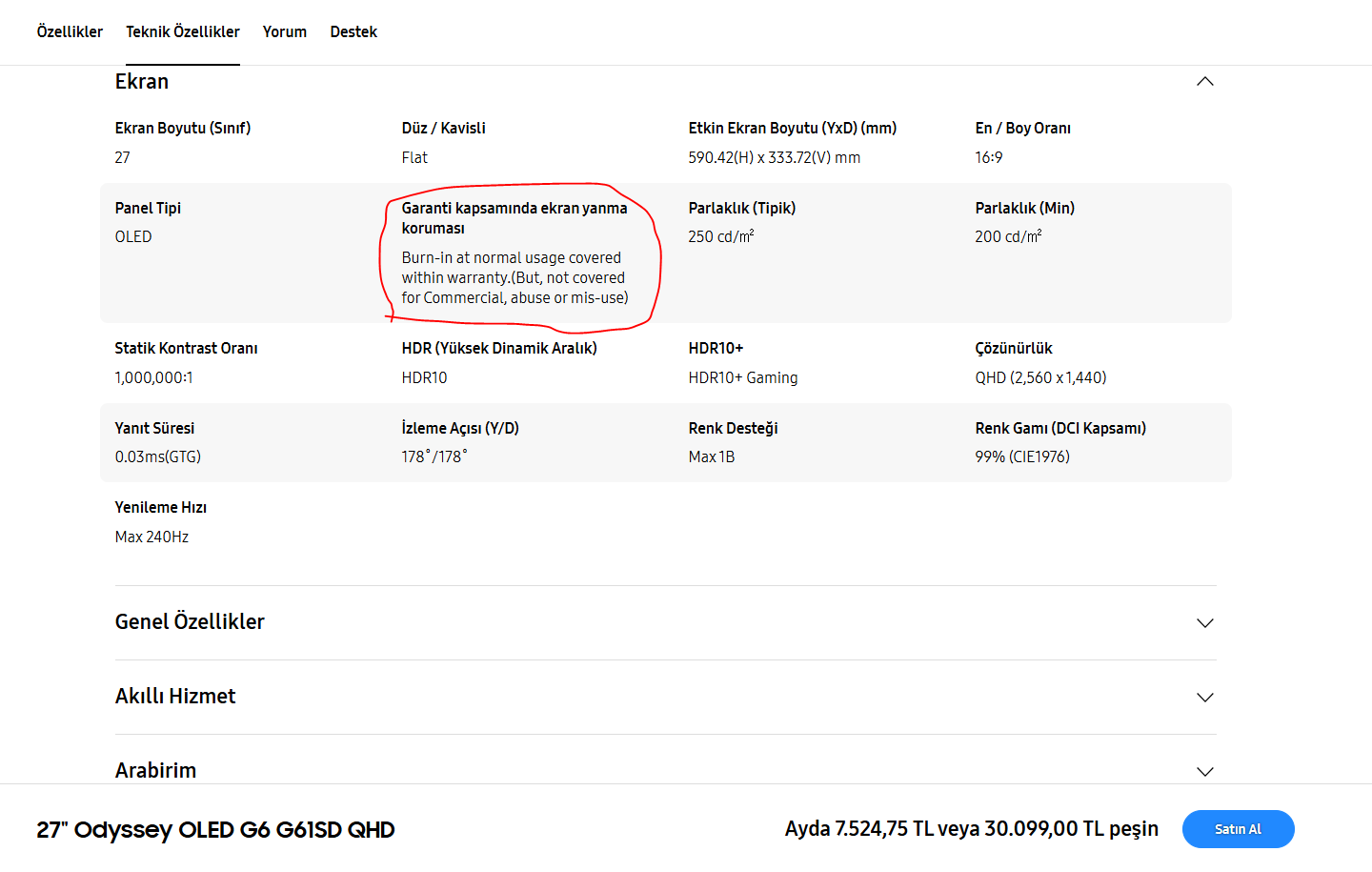Click the Ekran Boyutu (Sınıf) label
This screenshot has height=872, width=1372.
click(183, 128)
